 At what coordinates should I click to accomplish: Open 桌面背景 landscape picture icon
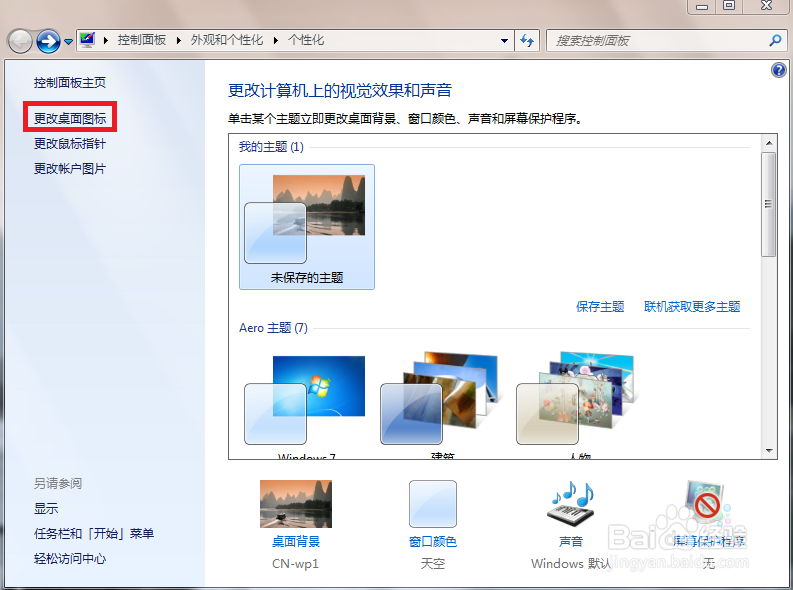coord(296,504)
